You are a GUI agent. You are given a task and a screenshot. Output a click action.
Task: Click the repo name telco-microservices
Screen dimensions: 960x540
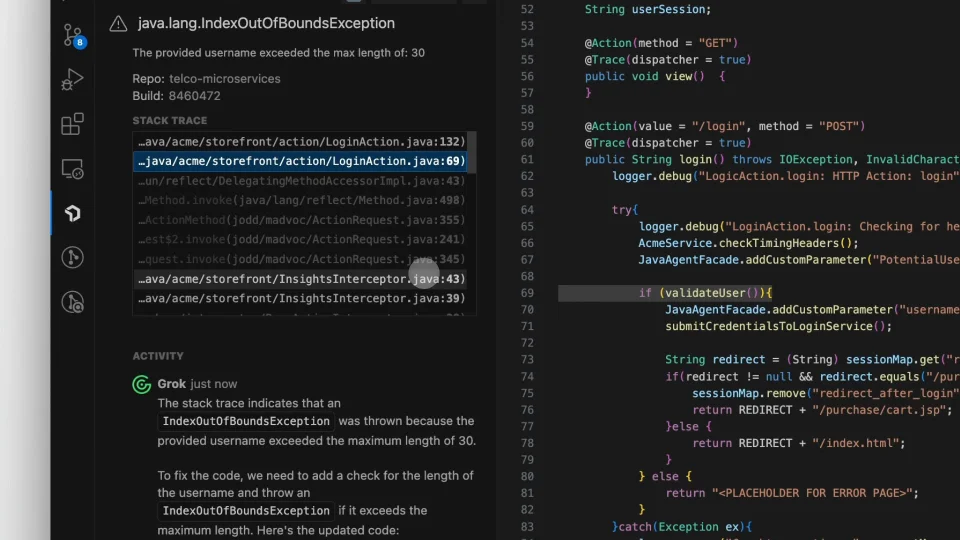click(x=225, y=78)
